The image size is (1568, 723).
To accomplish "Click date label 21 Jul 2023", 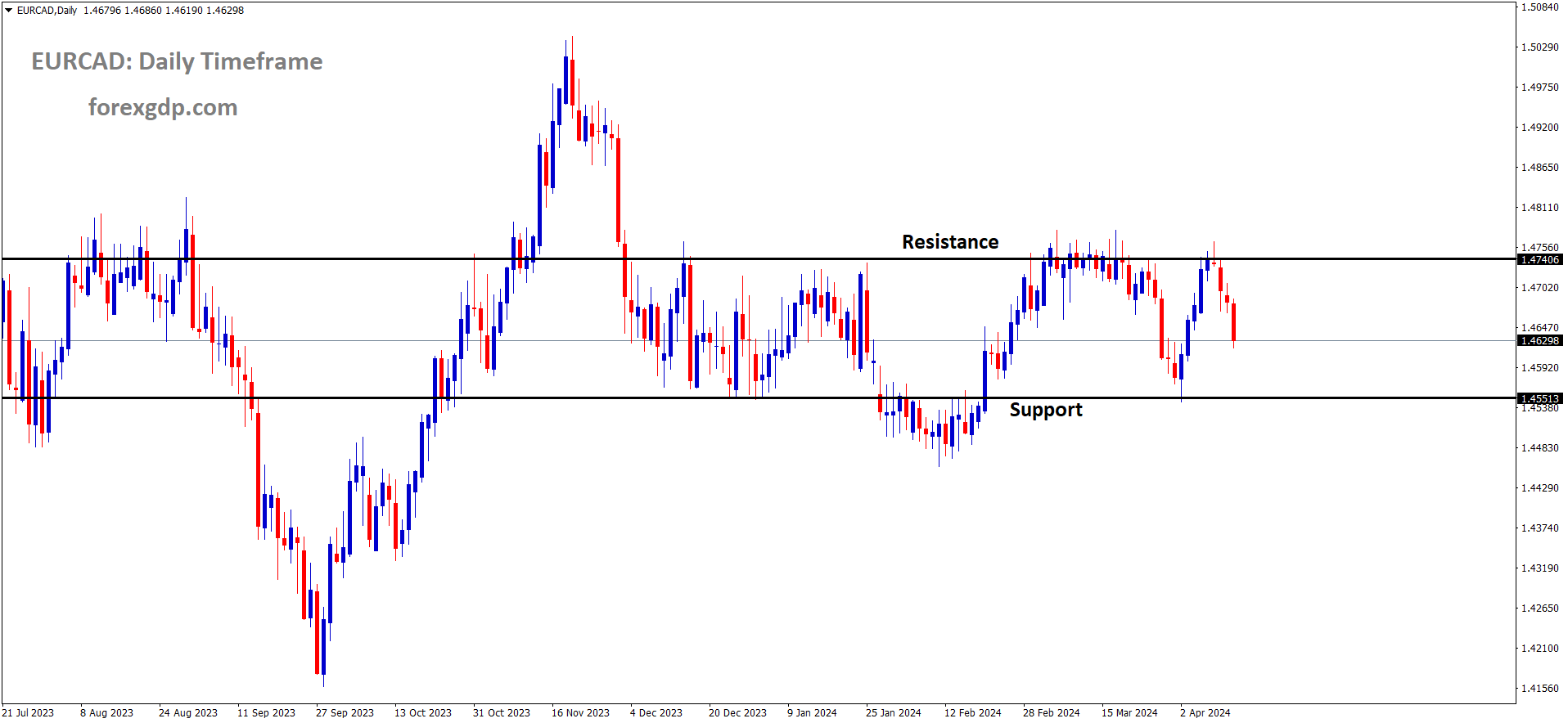I will click(x=28, y=713).
